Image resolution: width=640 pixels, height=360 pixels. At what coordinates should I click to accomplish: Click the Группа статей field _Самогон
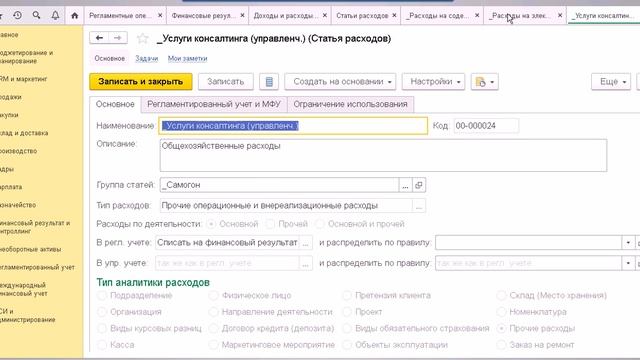pyautogui.click(x=279, y=185)
